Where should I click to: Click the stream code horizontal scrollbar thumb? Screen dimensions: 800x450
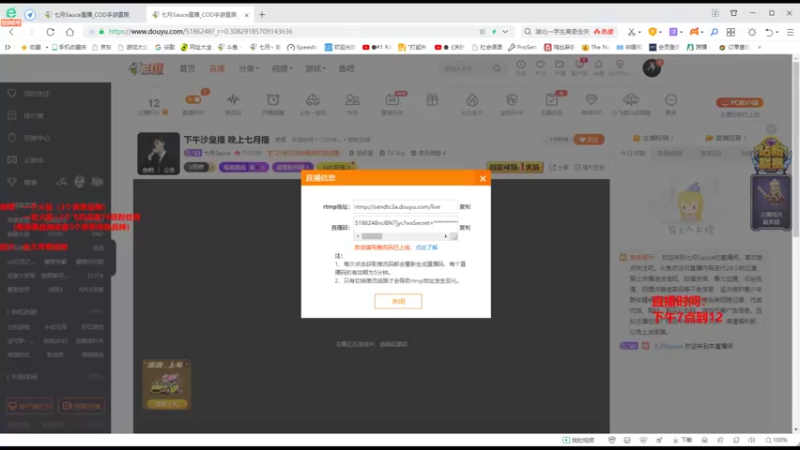point(372,236)
